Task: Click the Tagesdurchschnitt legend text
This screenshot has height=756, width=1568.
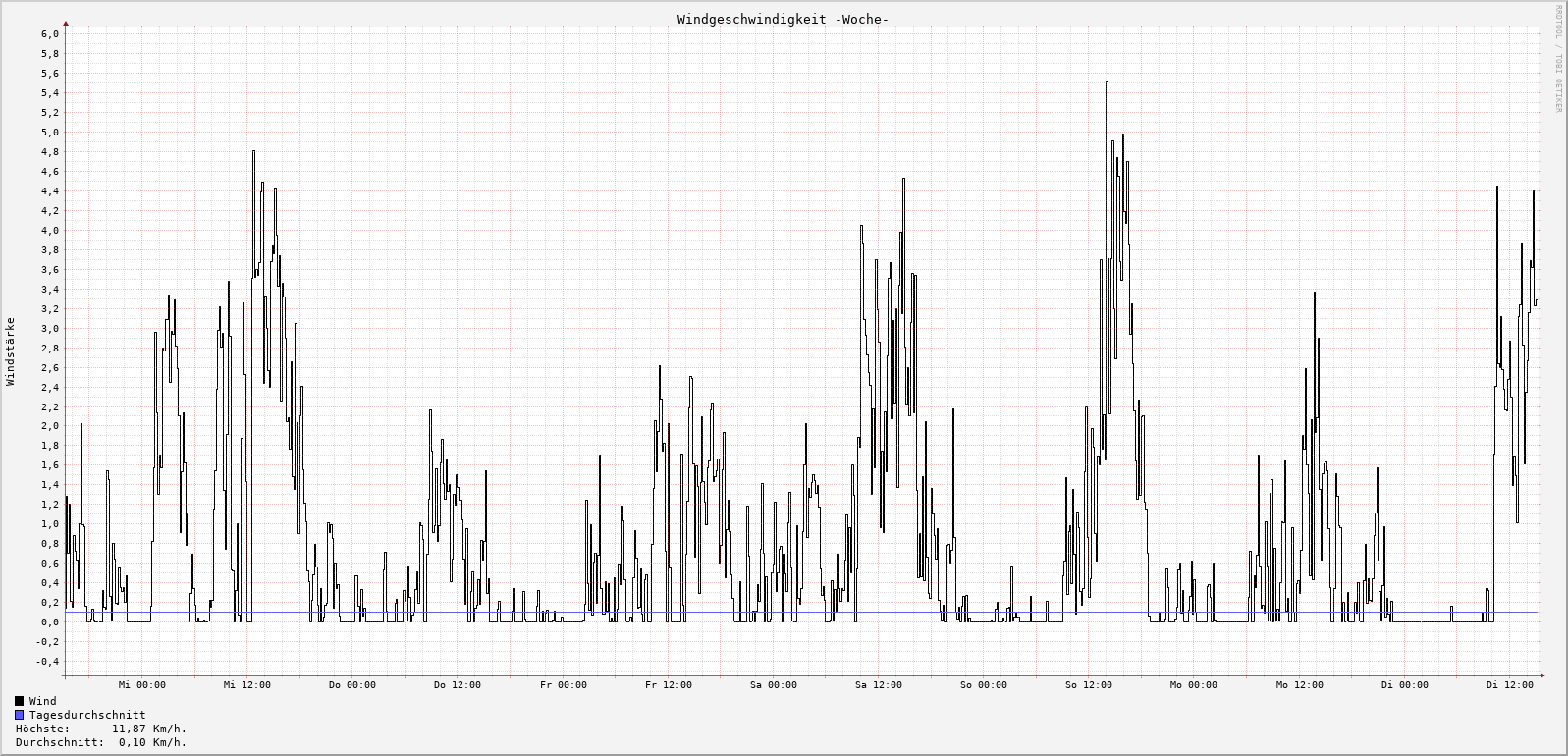Action: coord(87,715)
